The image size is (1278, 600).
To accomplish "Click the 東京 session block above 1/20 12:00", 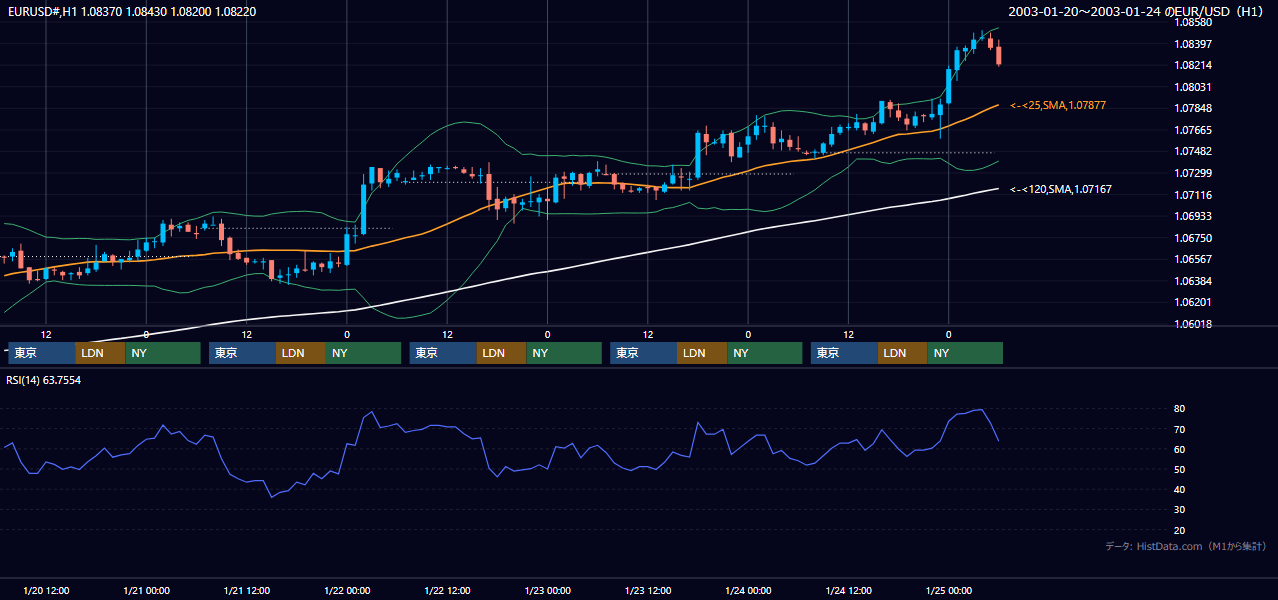I will click(x=41, y=353).
